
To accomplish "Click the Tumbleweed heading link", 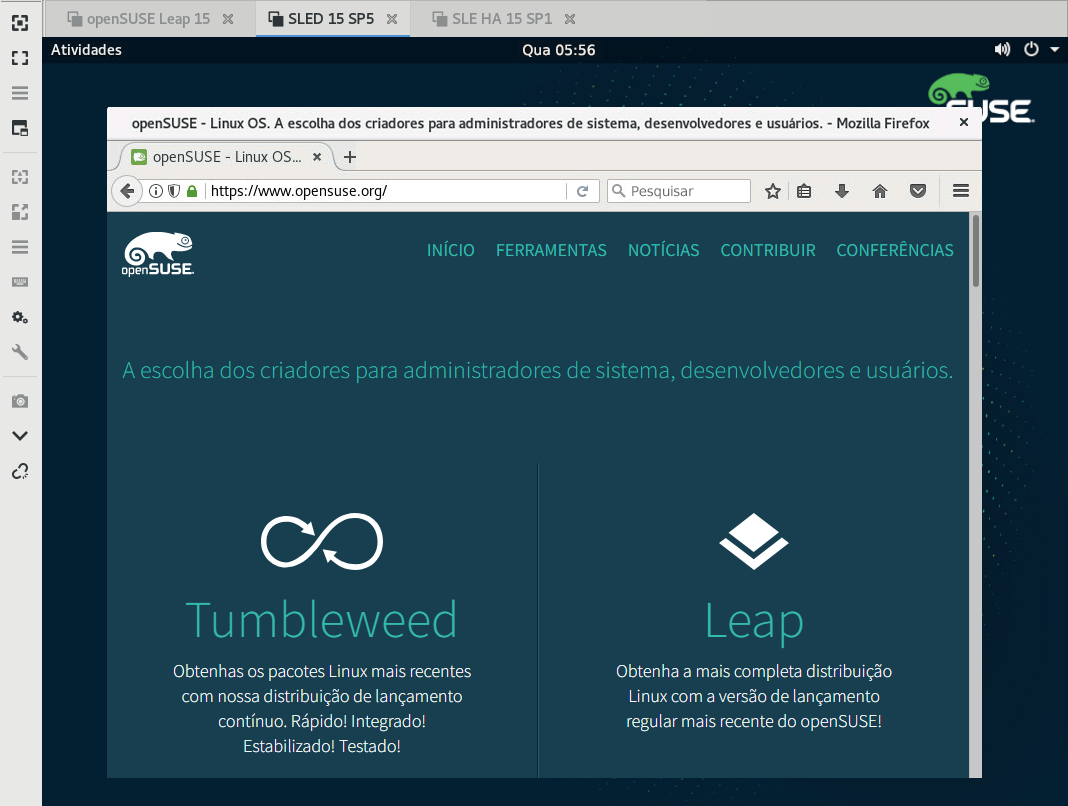I will pyautogui.click(x=321, y=620).
